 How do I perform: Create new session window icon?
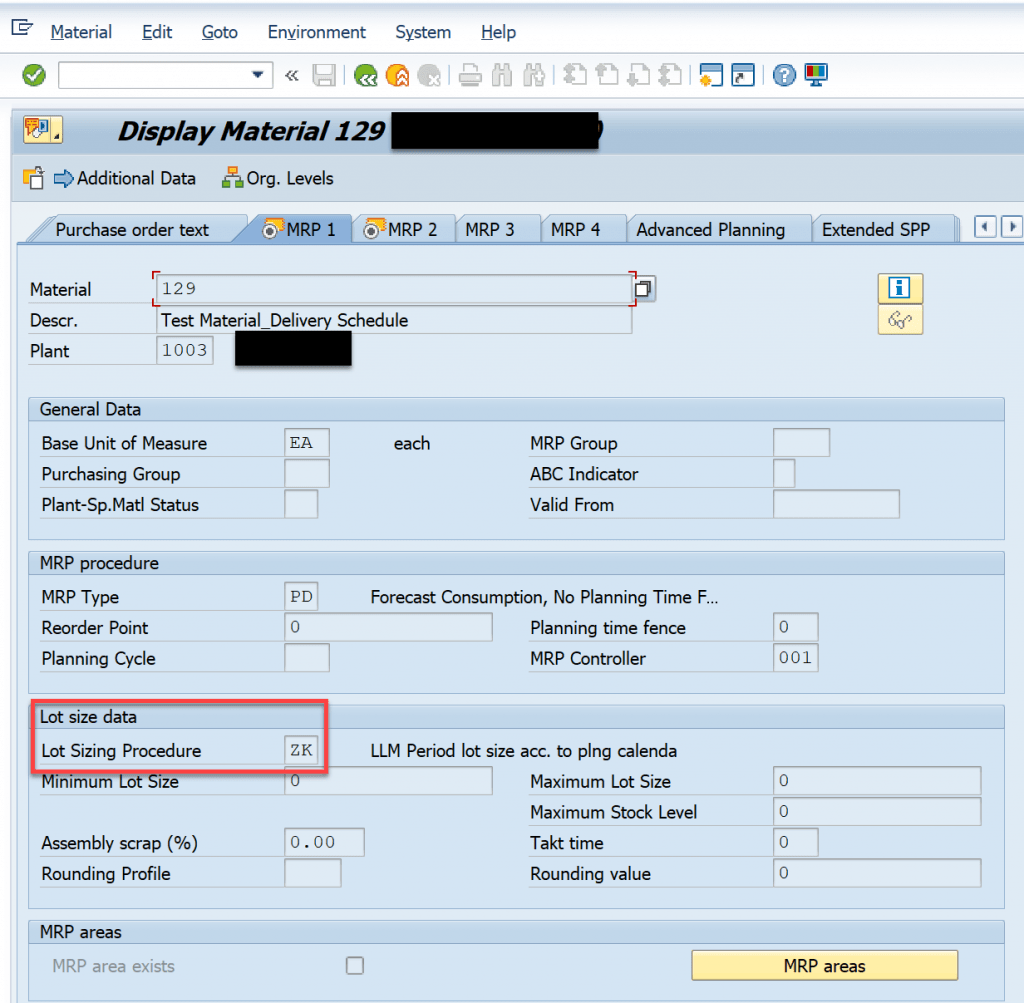click(711, 75)
